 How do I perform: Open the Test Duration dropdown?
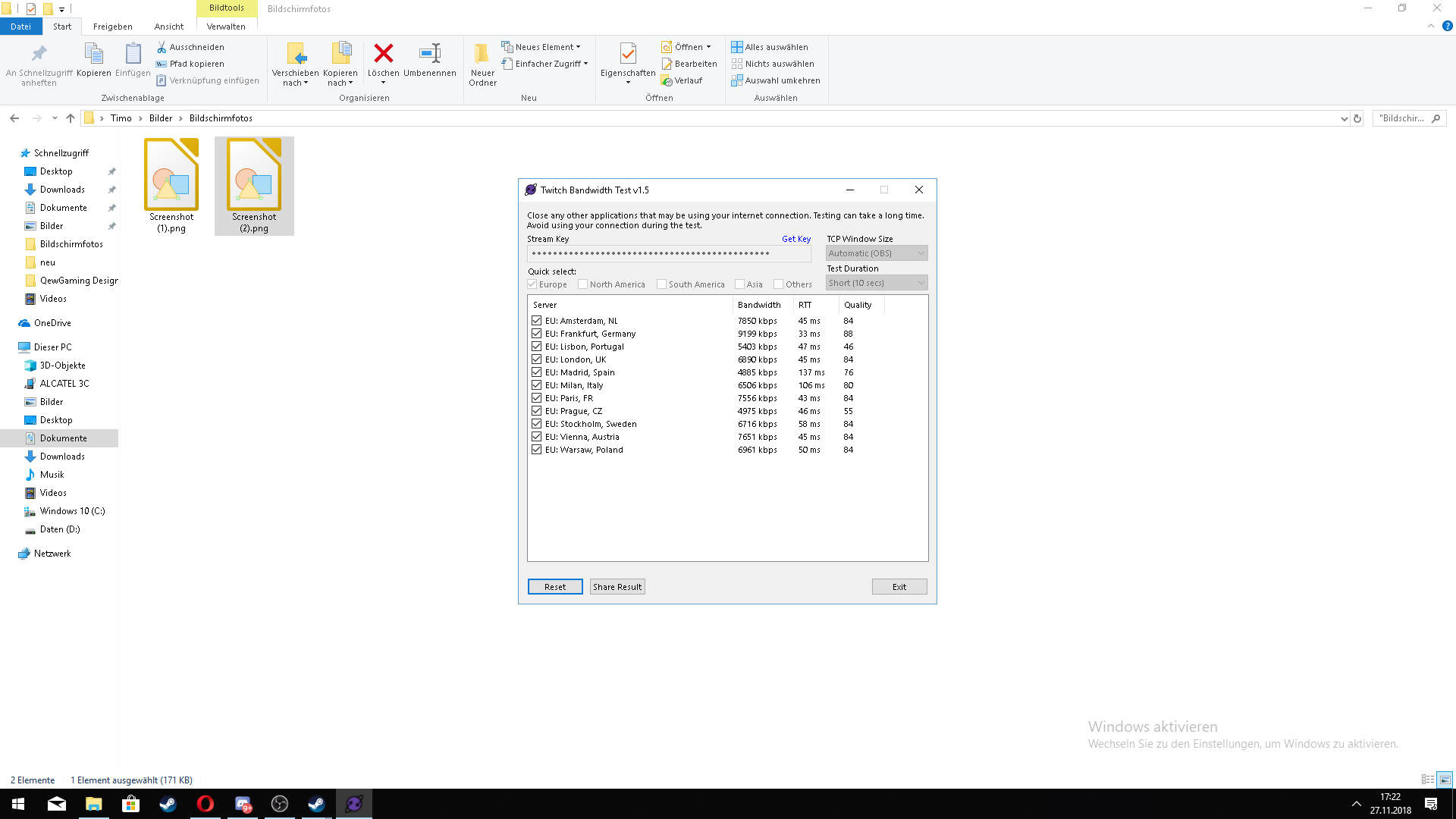[877, 283]
